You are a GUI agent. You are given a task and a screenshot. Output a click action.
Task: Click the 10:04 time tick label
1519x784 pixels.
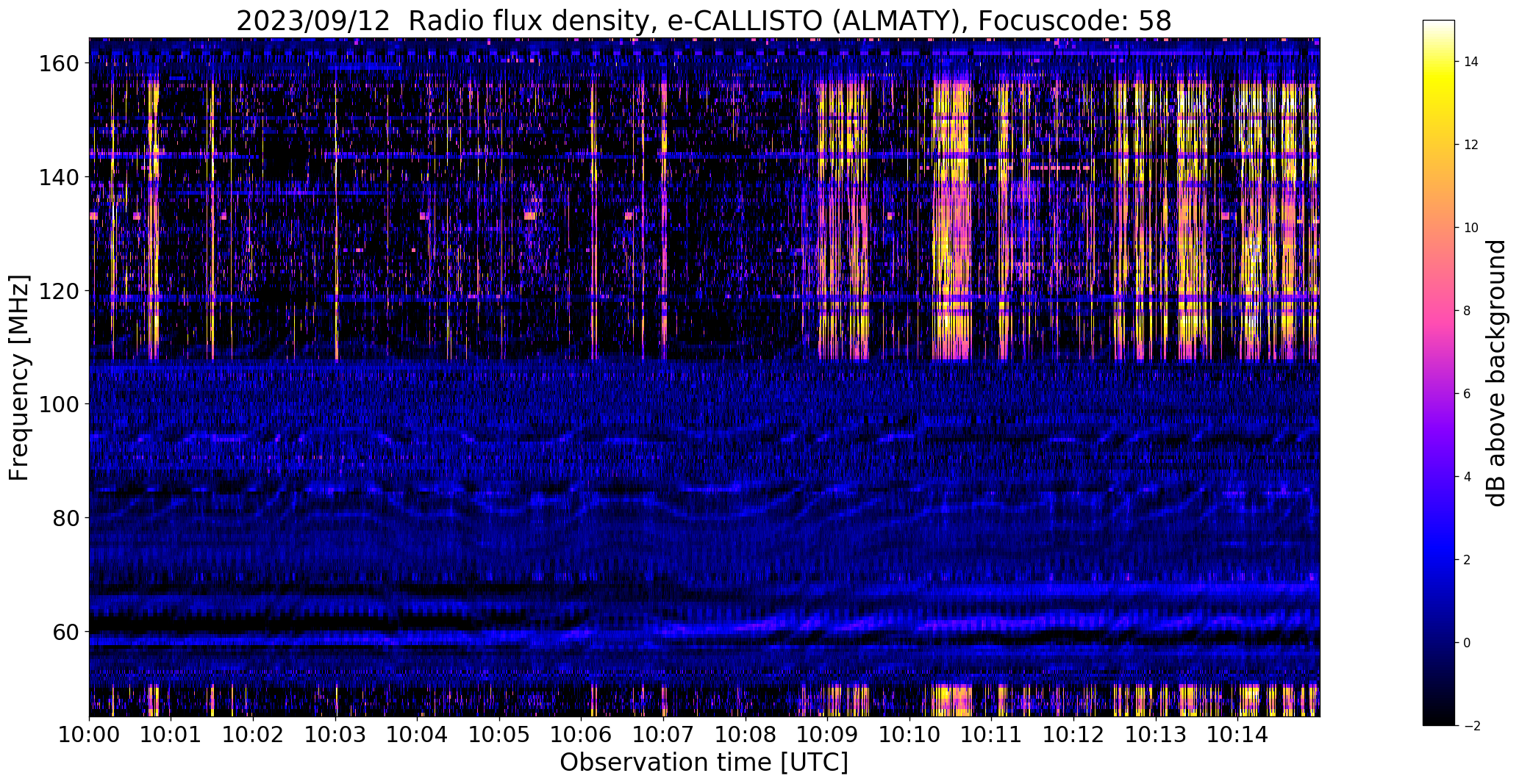(x=418, y=734)
